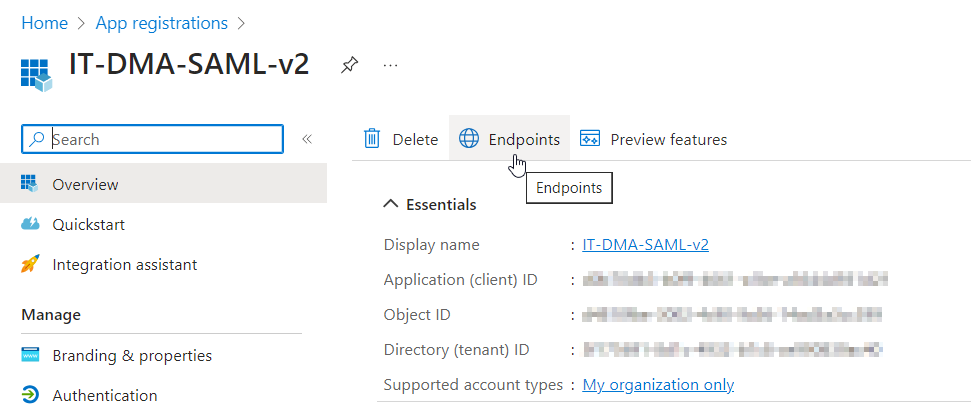
Task: Focus the sidebar Search field
Action: click(152, 139)
